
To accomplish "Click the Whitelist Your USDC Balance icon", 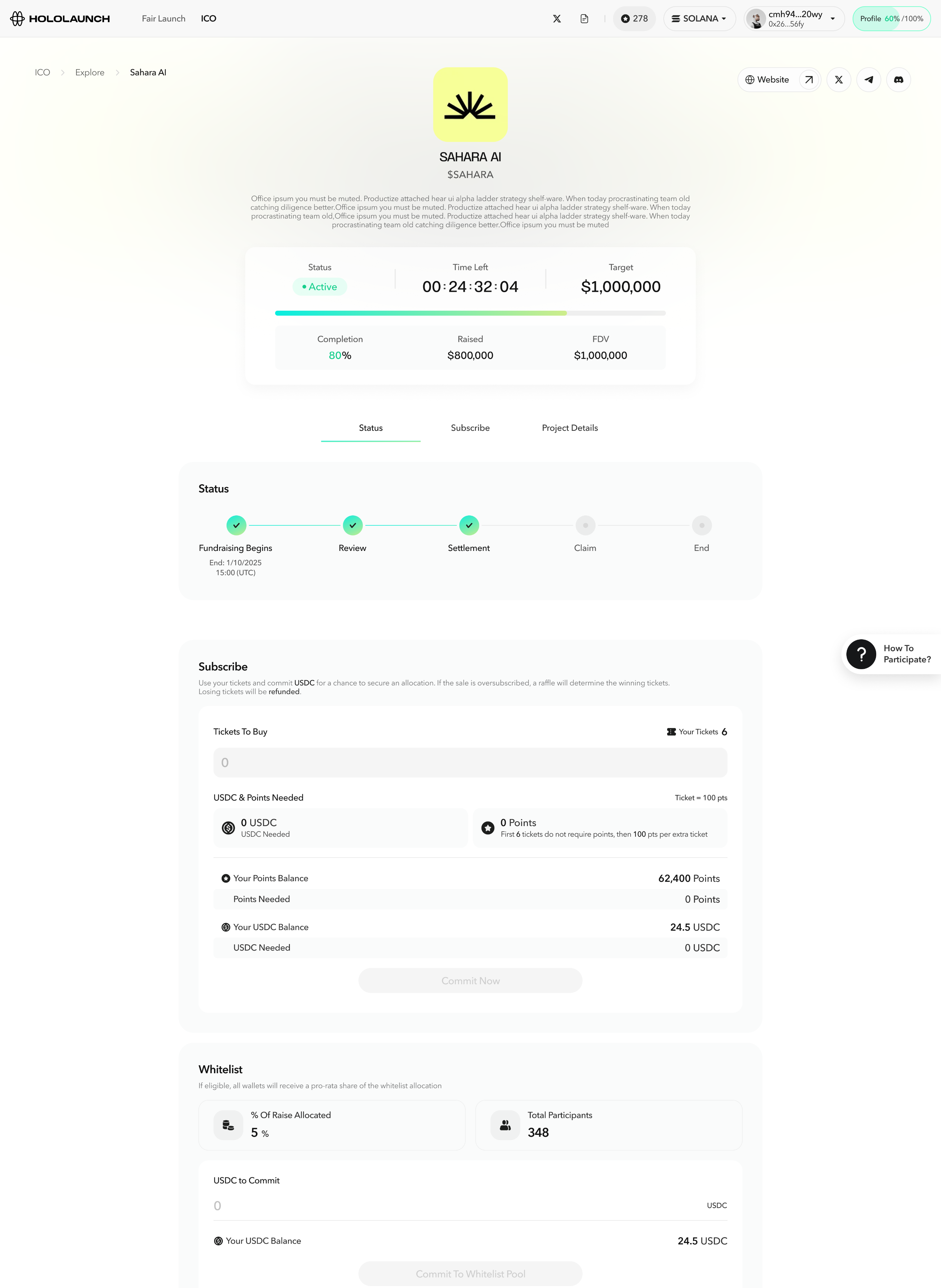I will pos(218,1241).
